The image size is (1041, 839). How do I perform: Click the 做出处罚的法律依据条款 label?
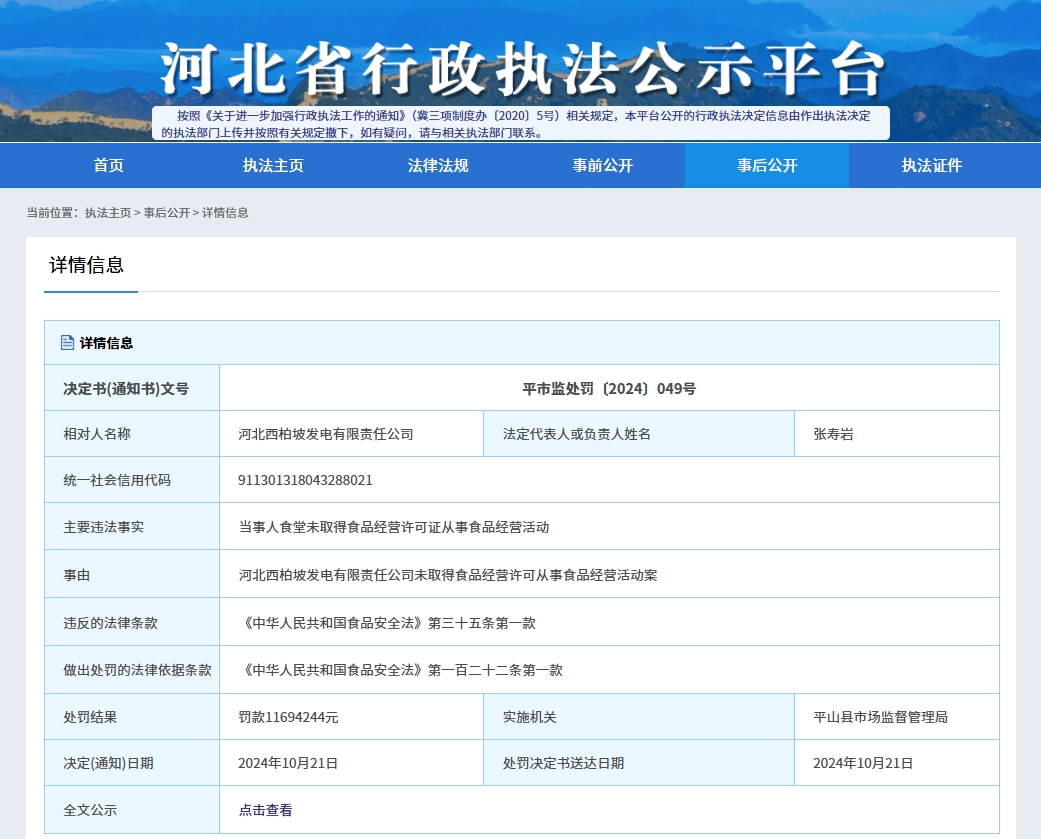pyautogui.click(x=137, y=670)
